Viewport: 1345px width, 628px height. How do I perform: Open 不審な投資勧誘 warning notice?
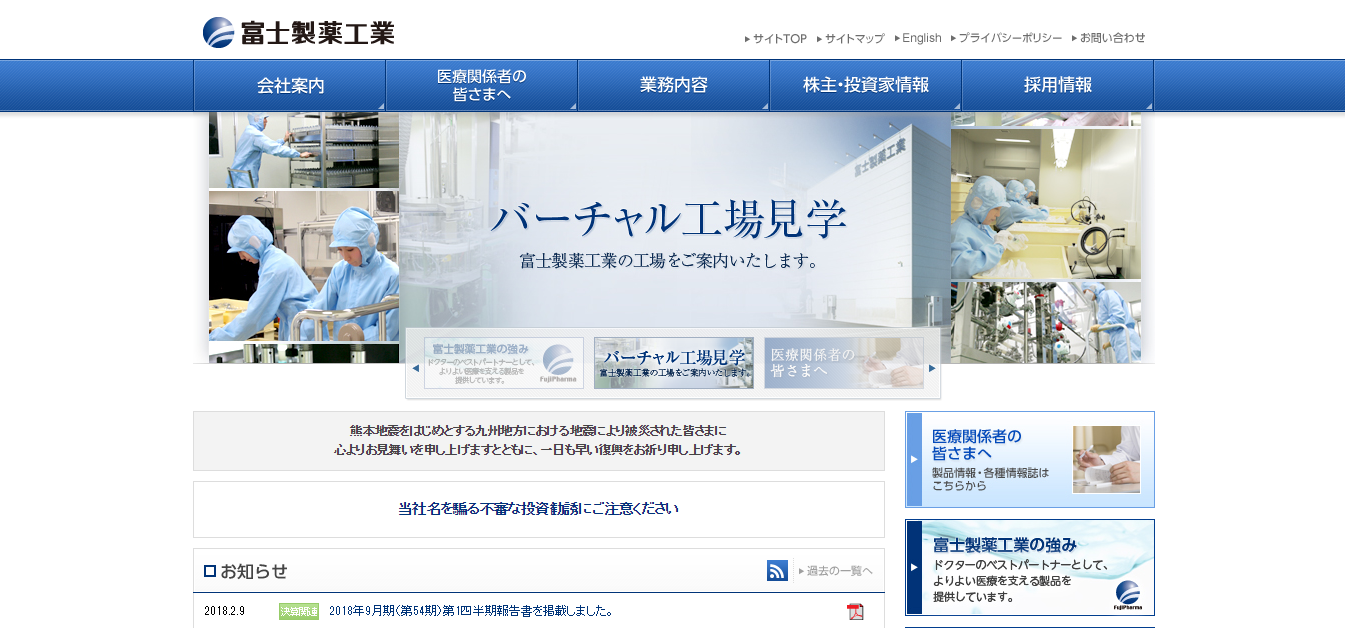tap(539, 509)
